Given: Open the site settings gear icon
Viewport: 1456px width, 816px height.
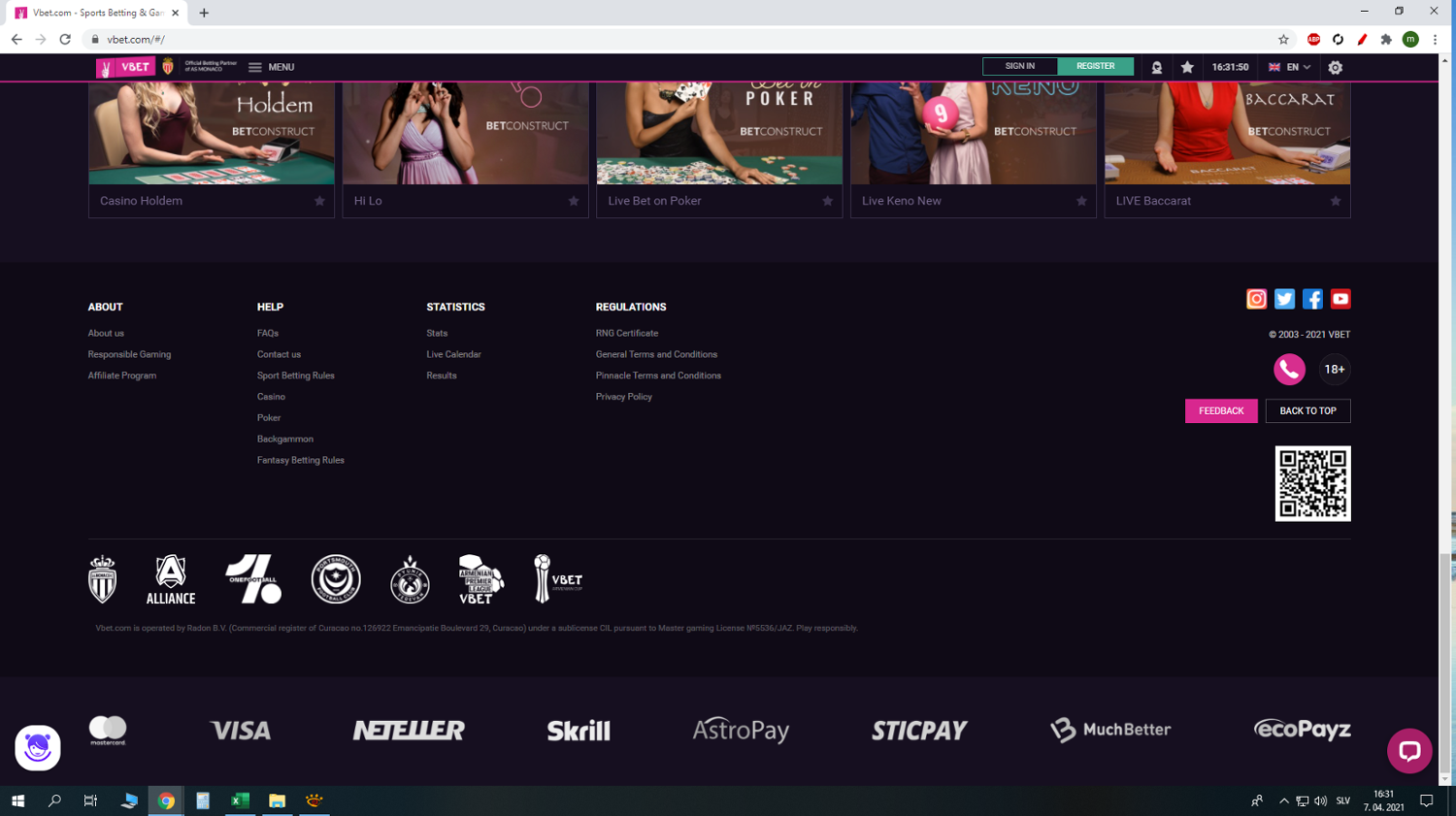Looking at the screenshot, I should (1335, 67).
